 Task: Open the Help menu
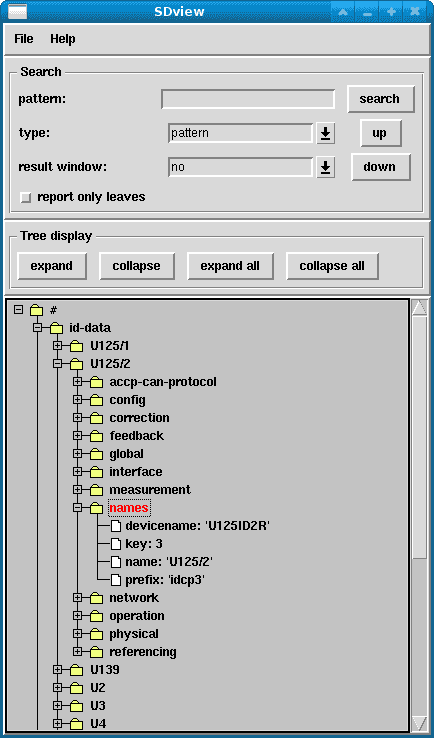click(x=63, y=39)
